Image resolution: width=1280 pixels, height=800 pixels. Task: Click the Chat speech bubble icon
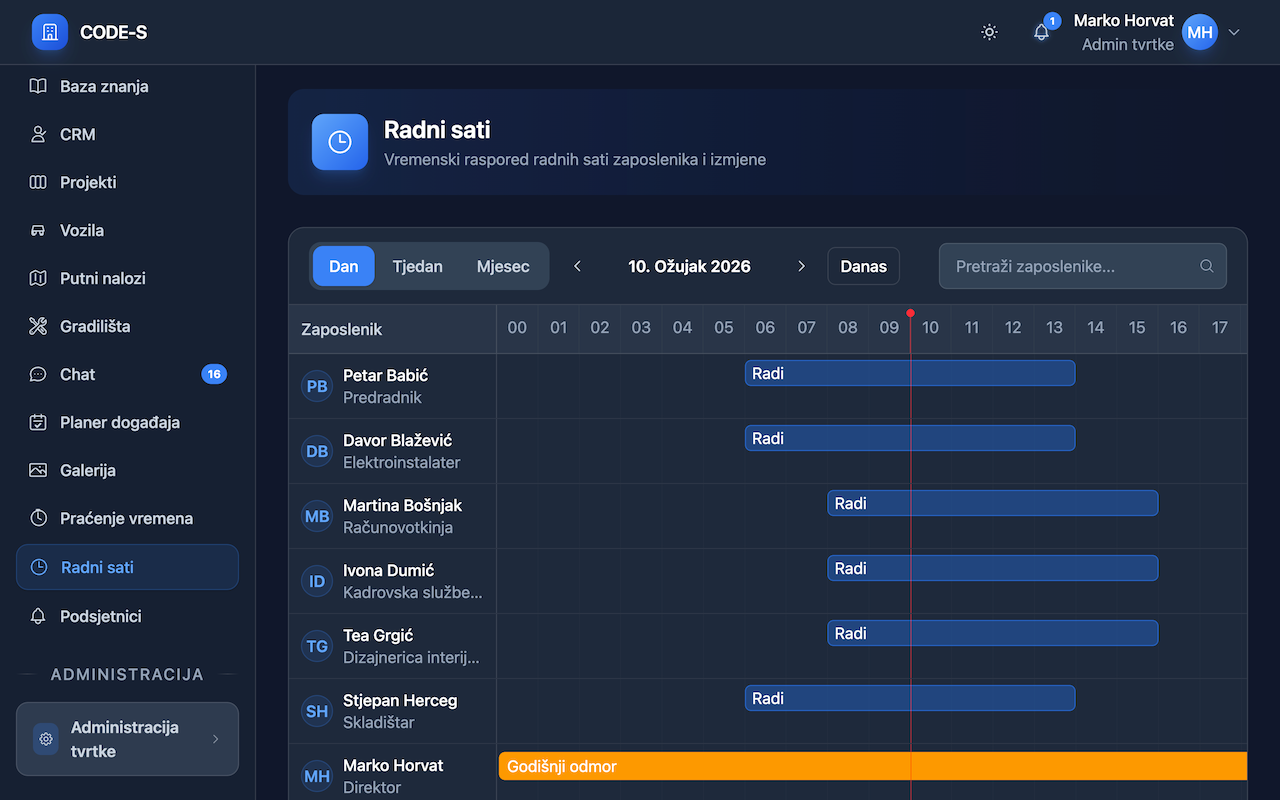point(38,374)
